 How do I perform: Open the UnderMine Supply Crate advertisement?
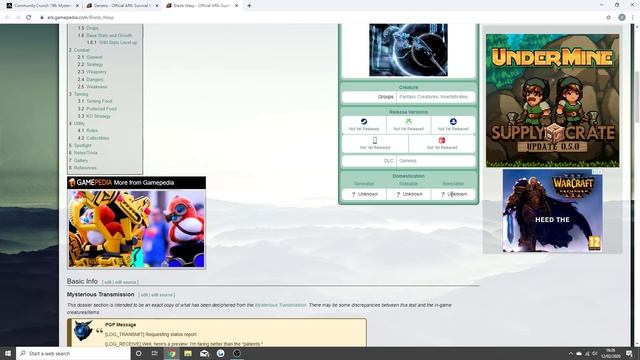point(552,100)
